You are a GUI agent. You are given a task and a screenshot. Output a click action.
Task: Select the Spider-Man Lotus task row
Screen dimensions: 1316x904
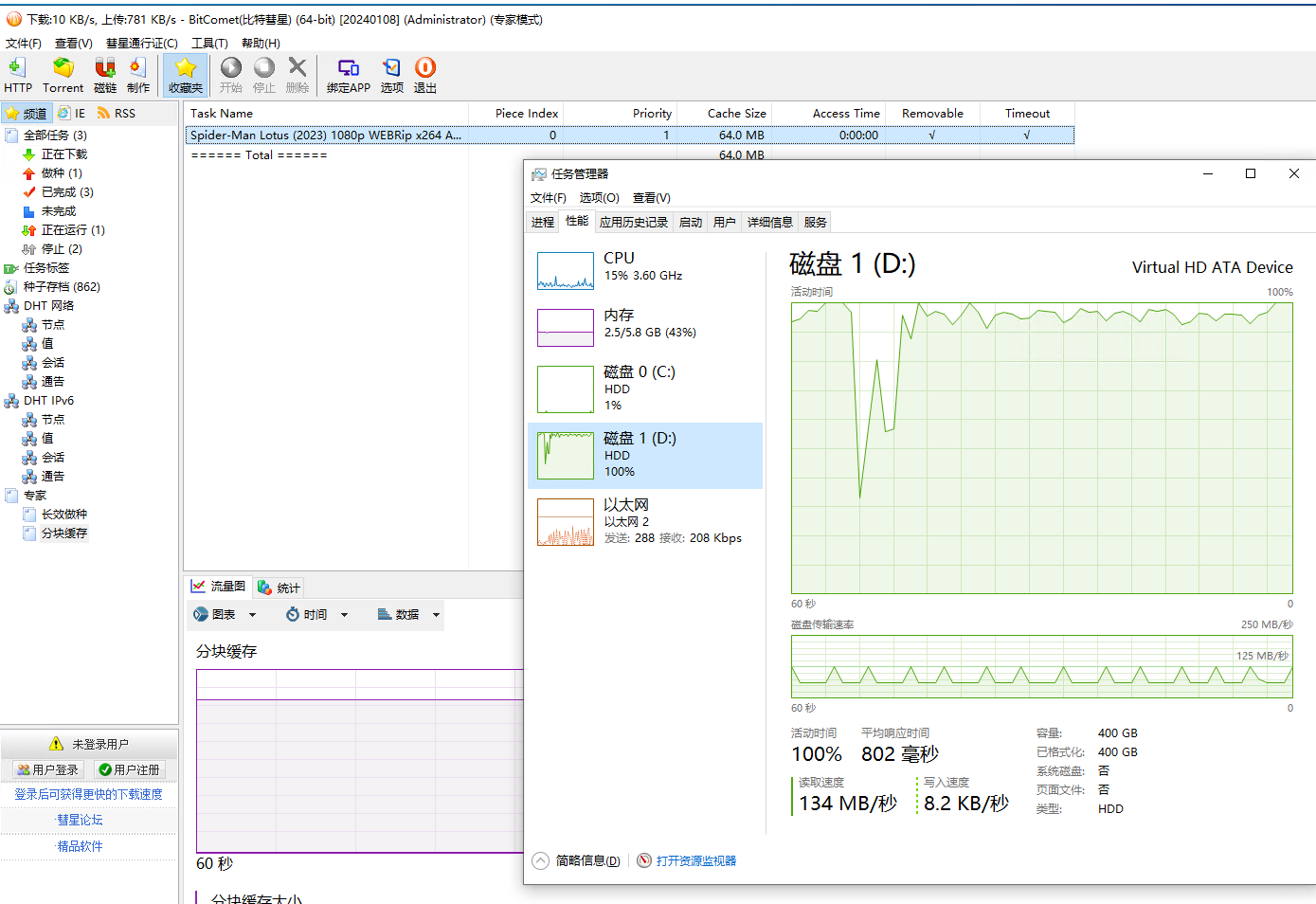tap(629, 136)
